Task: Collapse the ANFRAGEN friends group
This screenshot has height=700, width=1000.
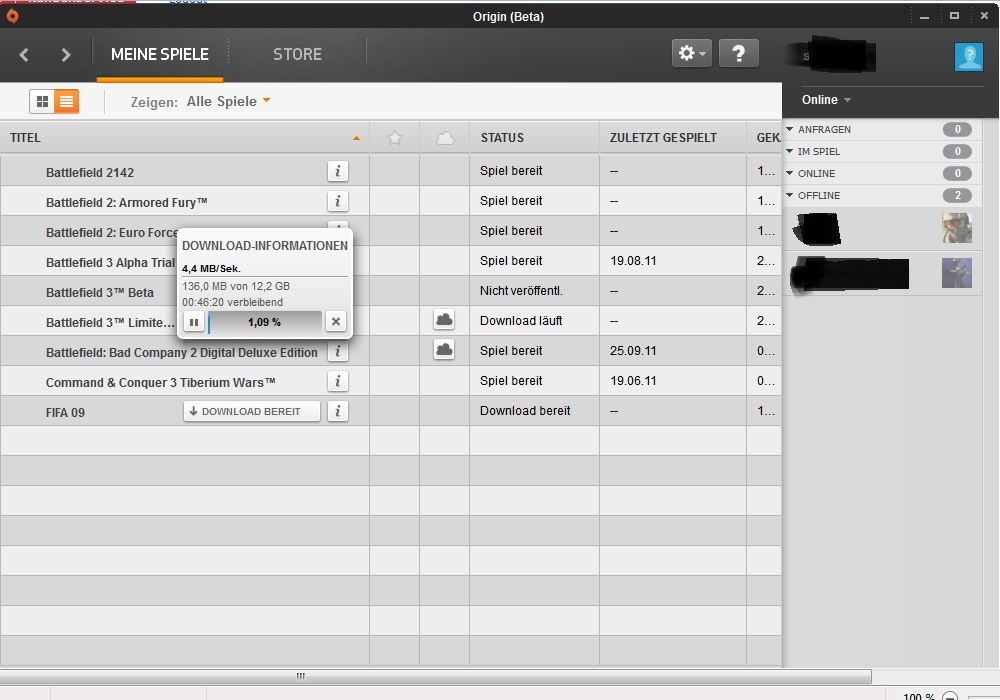Action: tap(790, 129)
